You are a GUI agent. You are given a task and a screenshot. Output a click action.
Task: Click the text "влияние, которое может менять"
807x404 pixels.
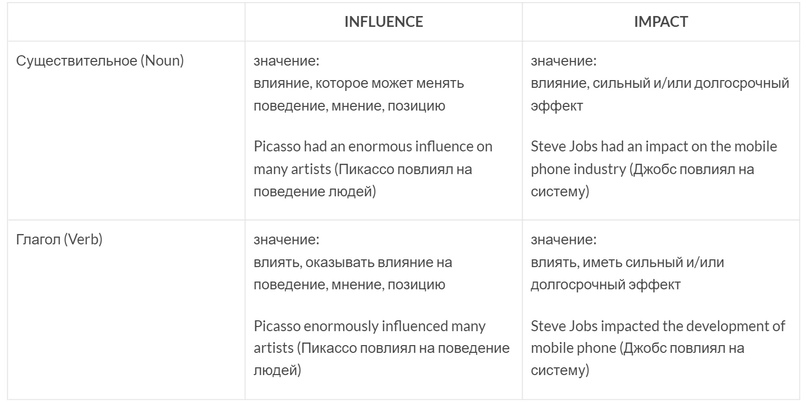click(x=359, y=83)
